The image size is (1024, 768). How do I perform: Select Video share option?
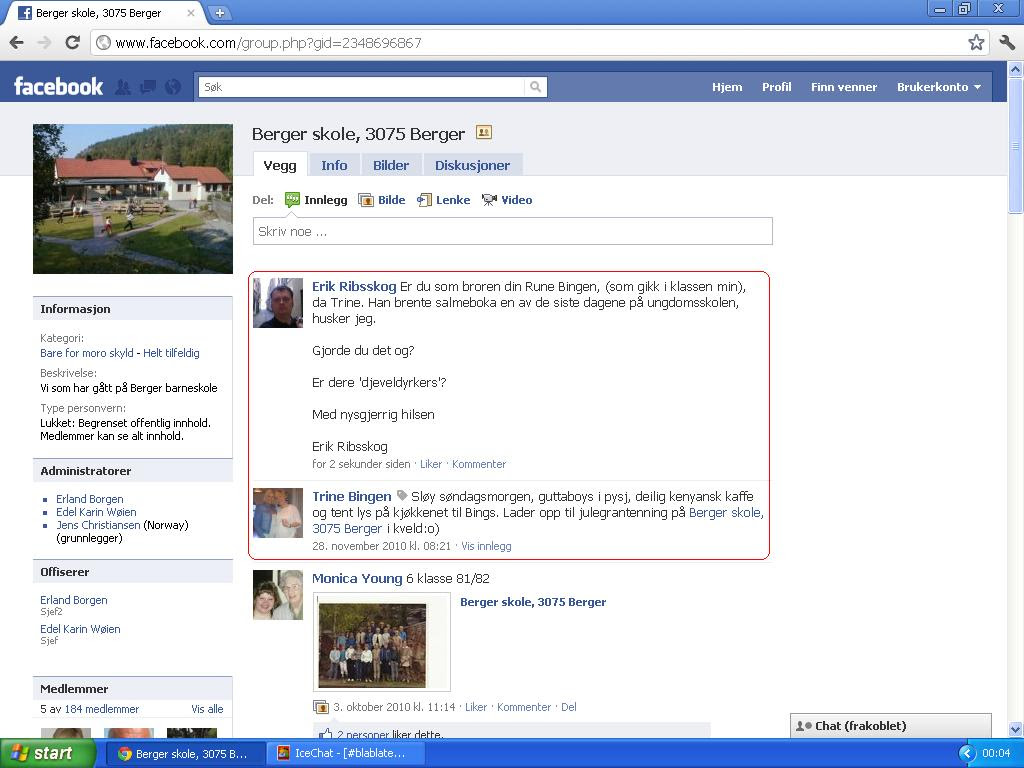507,200
